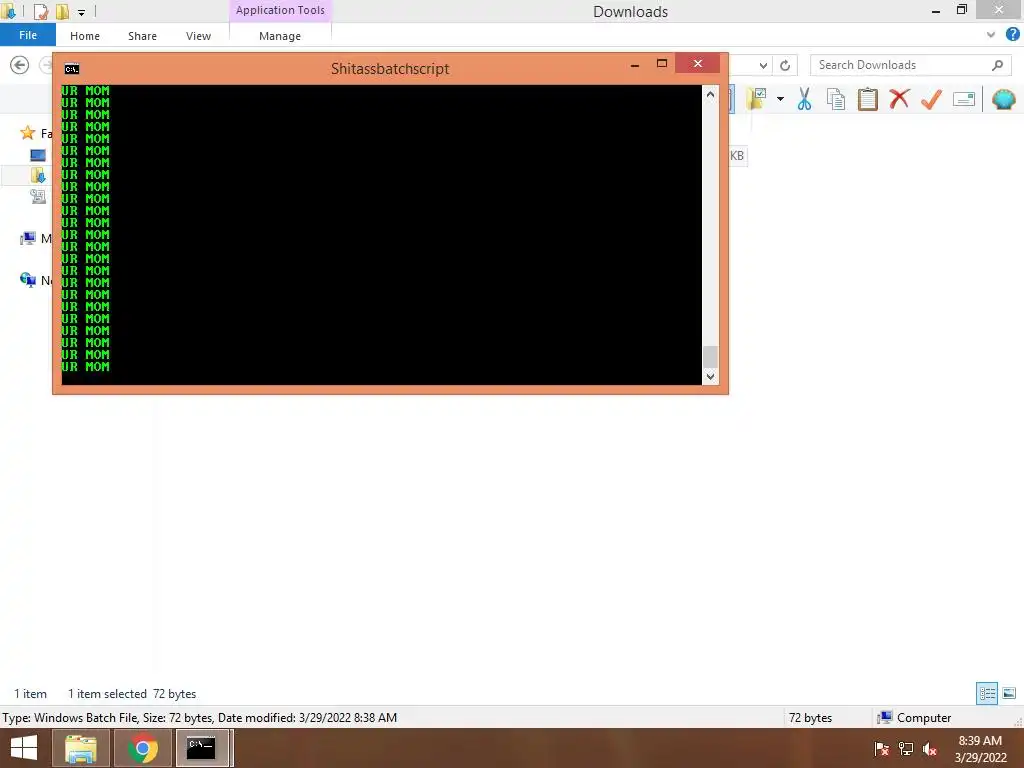Viewport: 1024px width, 768px height.
Task: Click the Paste clipboard icon in toolbar
Action: point(867,99)
